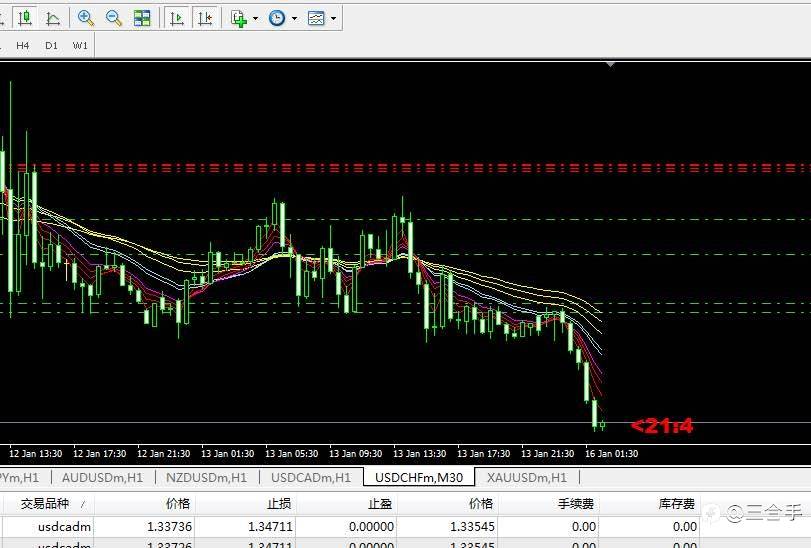Click the zoom out magnifier

click(113, 18)
